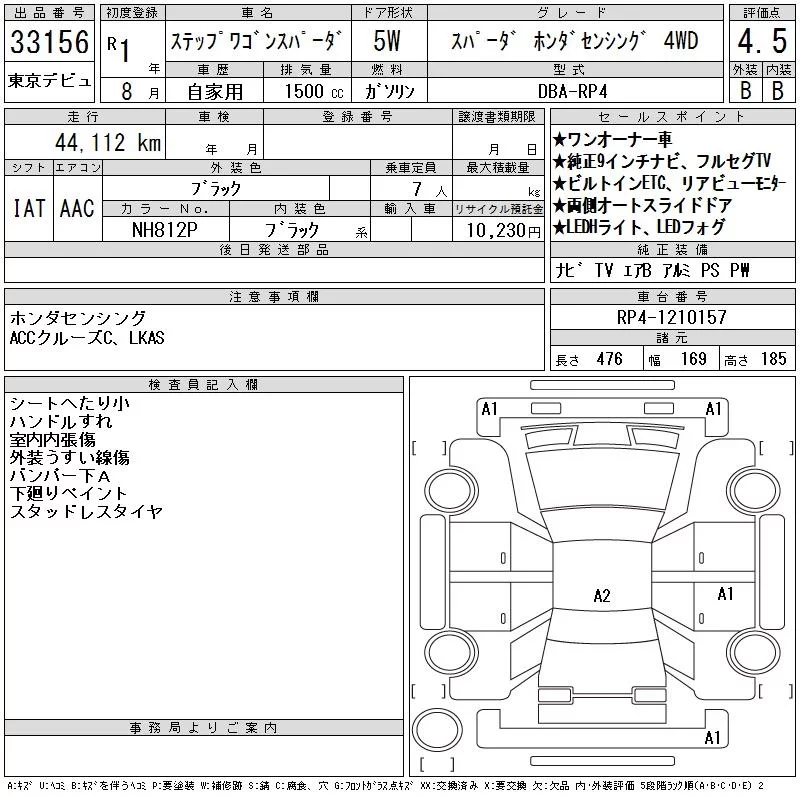Click the ワンオーナー車 sales point line
Image resolution: width=800 pixels, height=800 pixels.
[x=613, y=139]
